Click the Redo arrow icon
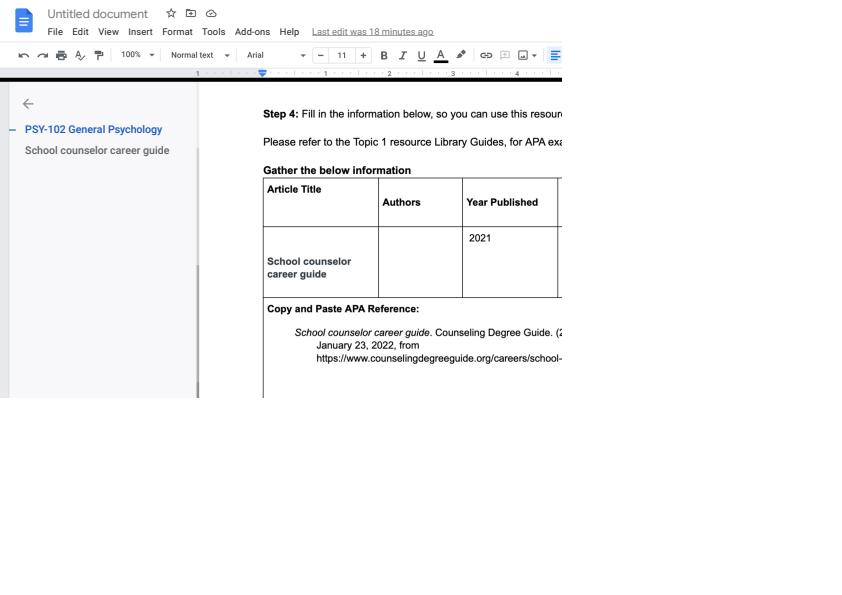Image resolution: width=842 pixels, height=595 pixels. coord(42,56)
